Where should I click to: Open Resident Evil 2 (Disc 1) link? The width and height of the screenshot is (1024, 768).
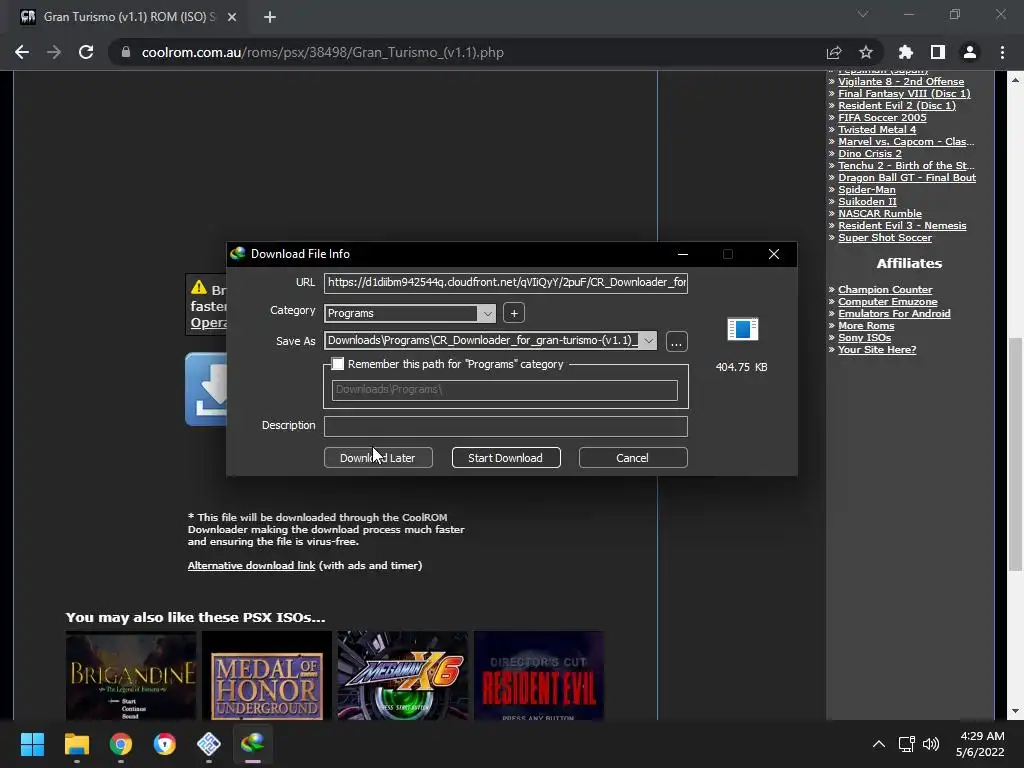pyautogui.click(x=897, y=105)
